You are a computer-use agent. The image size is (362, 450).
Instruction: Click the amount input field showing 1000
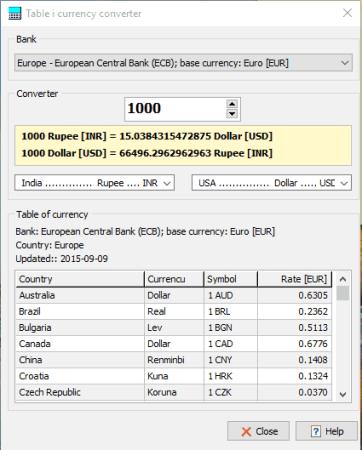tap(176, 109)
